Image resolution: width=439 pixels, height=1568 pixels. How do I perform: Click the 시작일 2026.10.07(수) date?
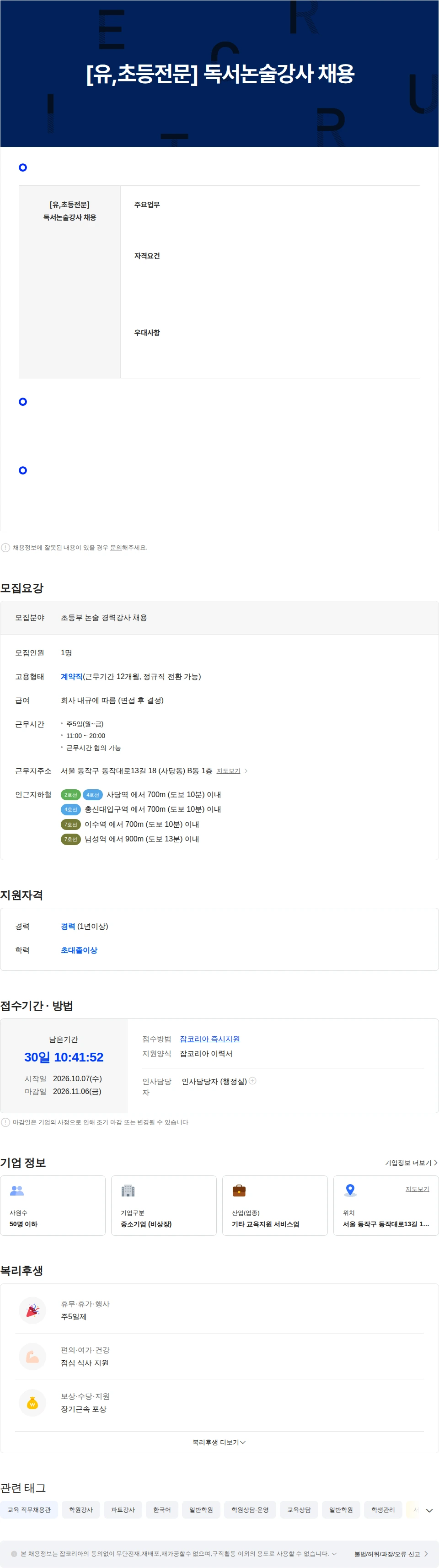(63, 1078)
